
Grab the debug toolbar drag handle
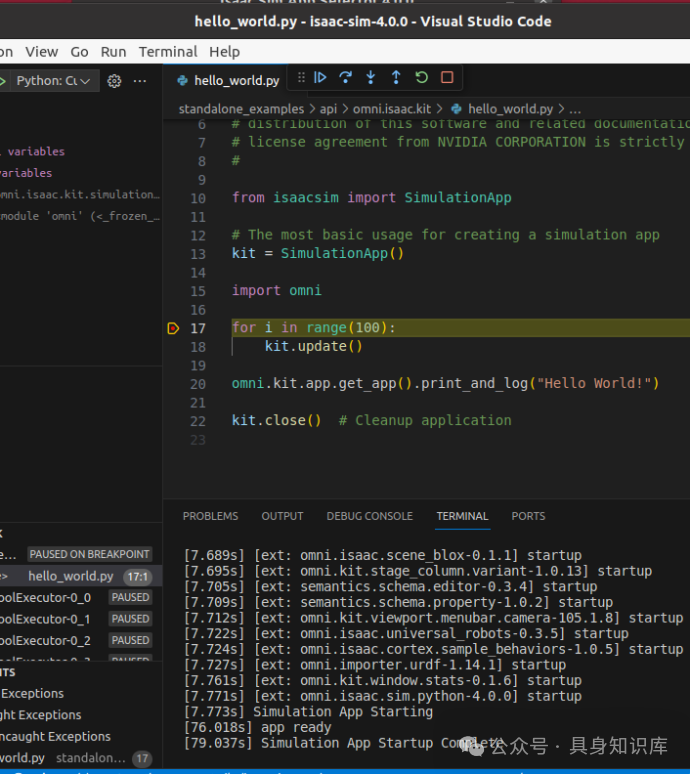point(301,78)
